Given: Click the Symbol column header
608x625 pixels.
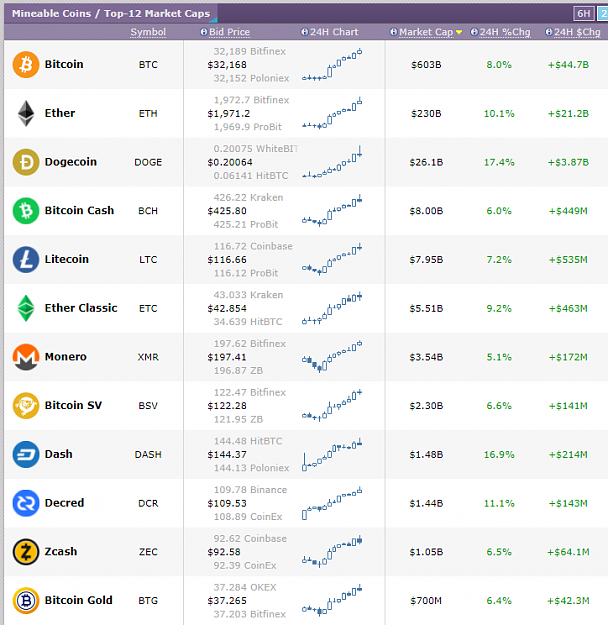Looking at the screenshot, I should [148, 32].
